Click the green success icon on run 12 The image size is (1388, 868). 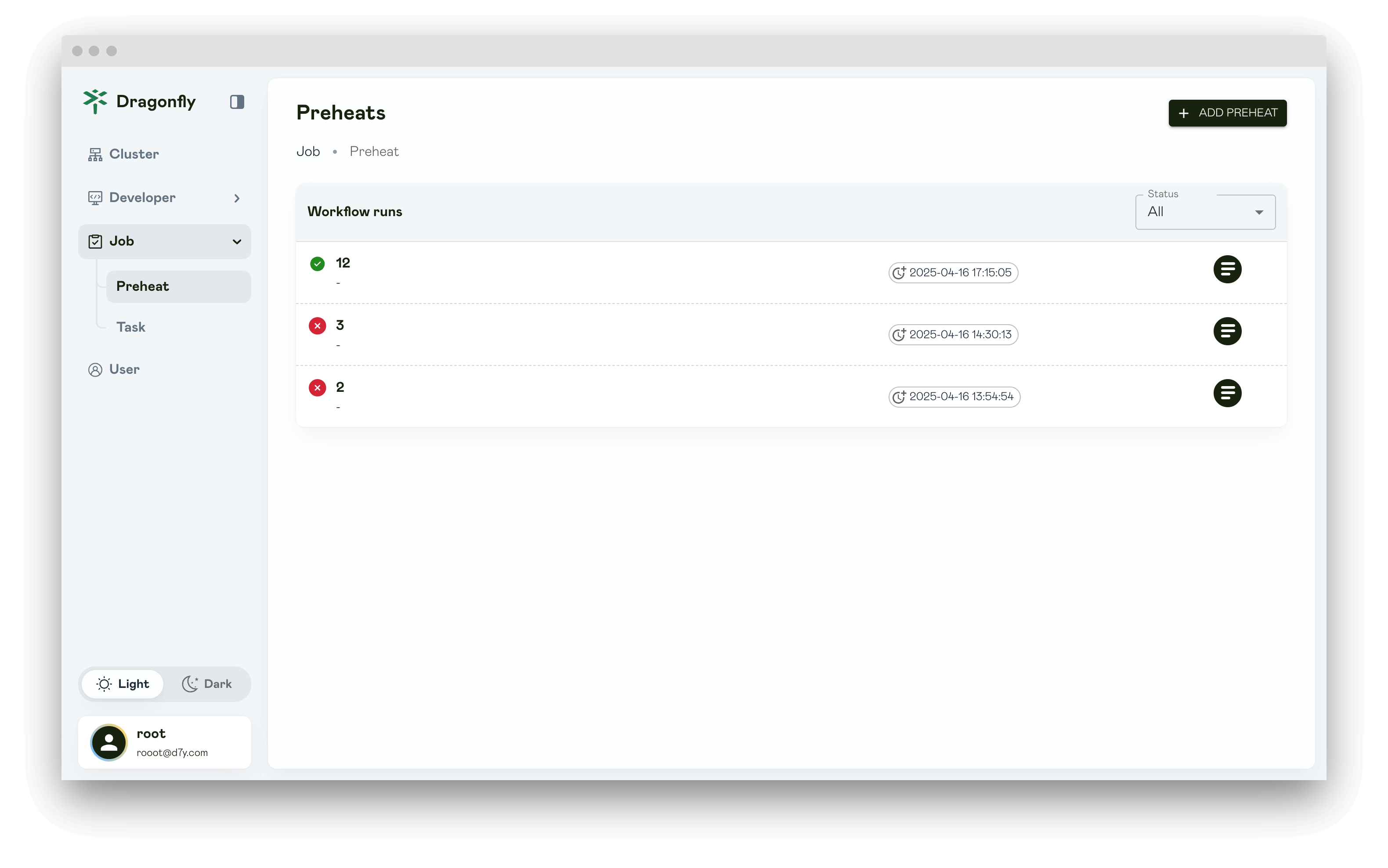(x=317, y=264)
